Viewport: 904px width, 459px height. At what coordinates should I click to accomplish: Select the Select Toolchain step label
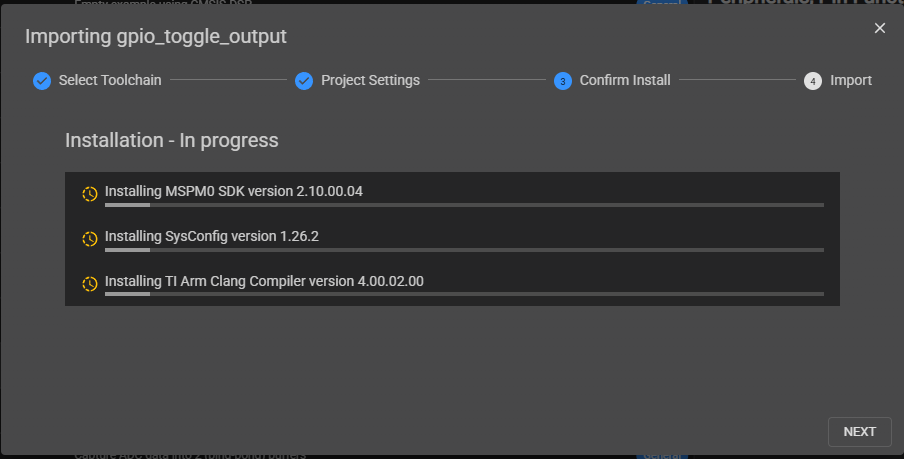pyautogui.click(x=110, y=80)
